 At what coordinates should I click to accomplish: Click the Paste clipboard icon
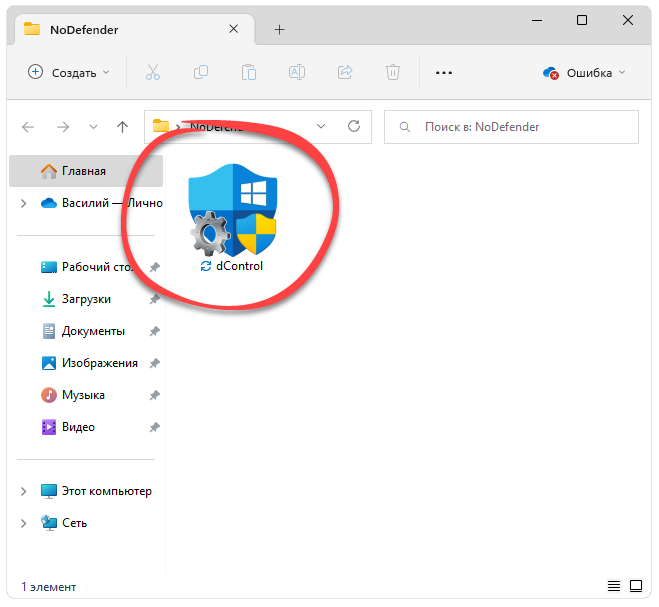tap(249, 72)
